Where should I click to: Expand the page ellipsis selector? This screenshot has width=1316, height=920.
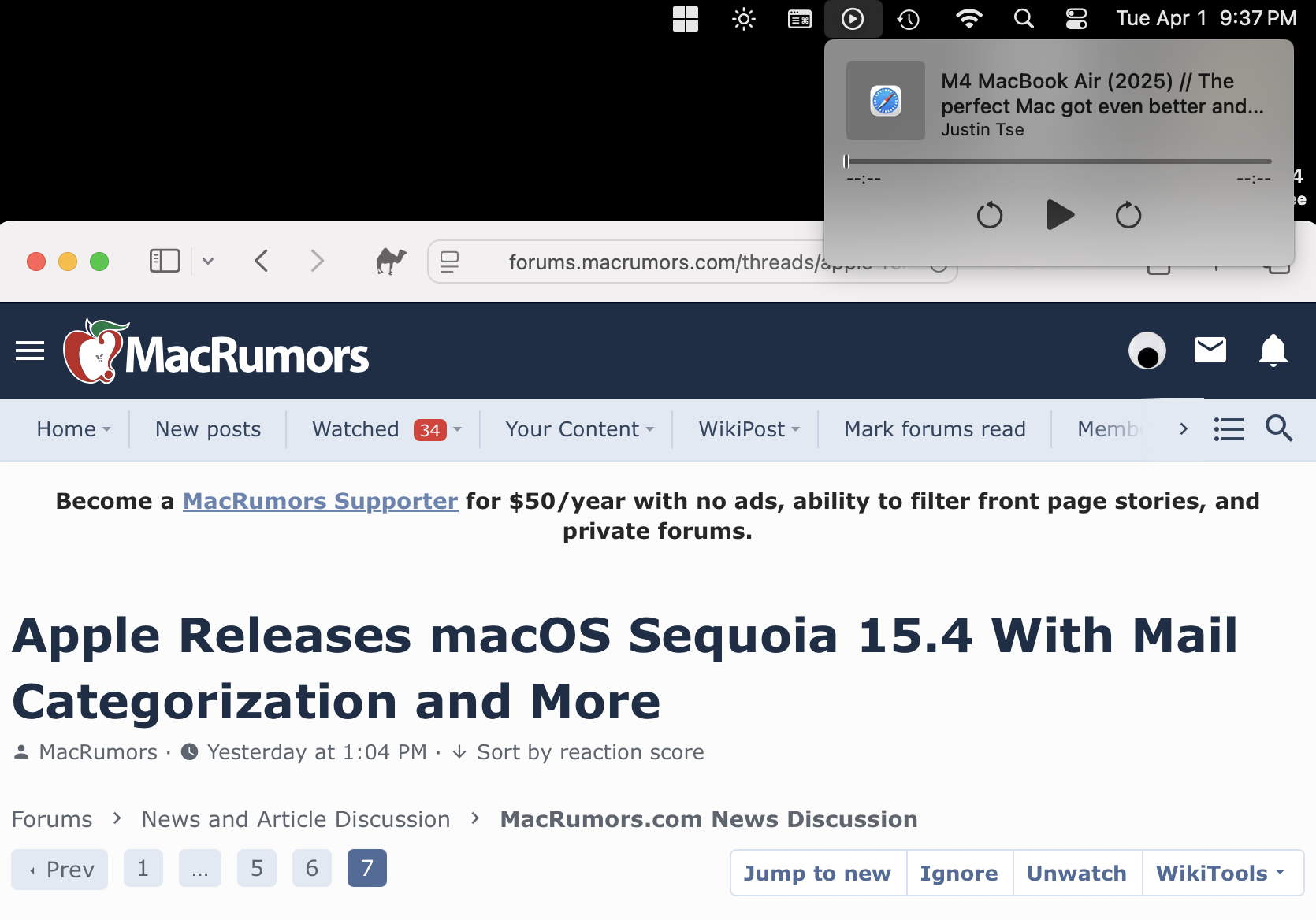click(200, 868)
